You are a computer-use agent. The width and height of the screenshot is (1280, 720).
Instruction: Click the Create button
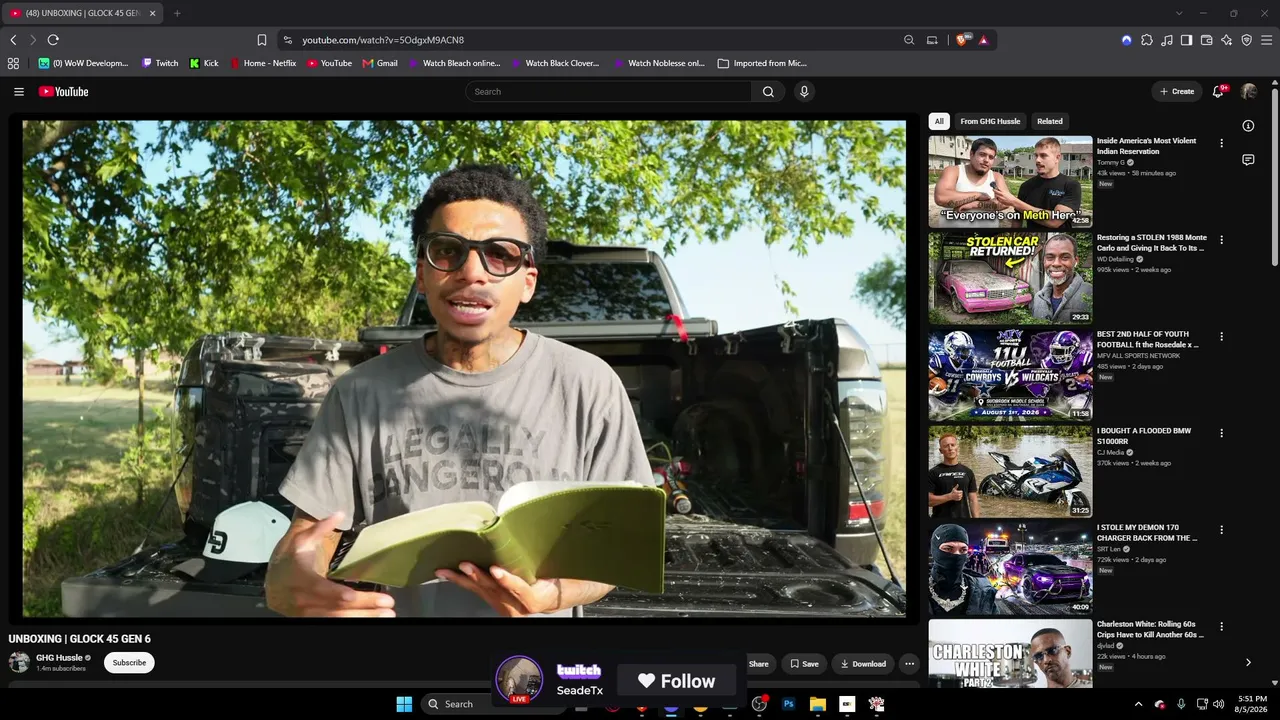click(x=1177, y=91)
